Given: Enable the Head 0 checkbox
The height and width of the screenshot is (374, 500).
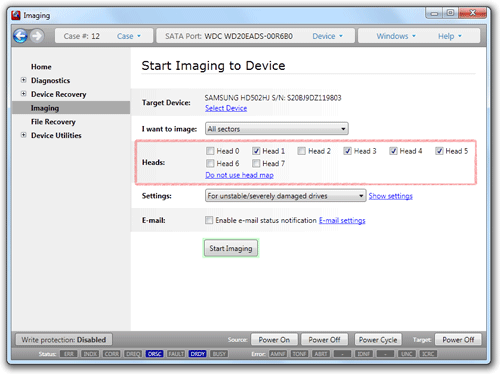Looking at the screenshot, I should [210, 151].
